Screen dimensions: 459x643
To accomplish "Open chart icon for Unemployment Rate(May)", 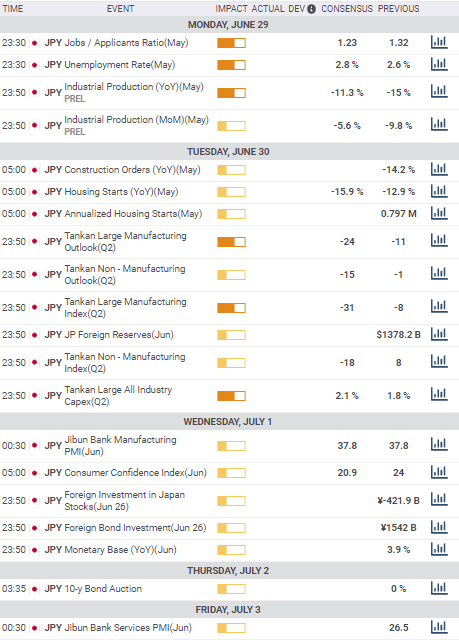I will 439,64.
